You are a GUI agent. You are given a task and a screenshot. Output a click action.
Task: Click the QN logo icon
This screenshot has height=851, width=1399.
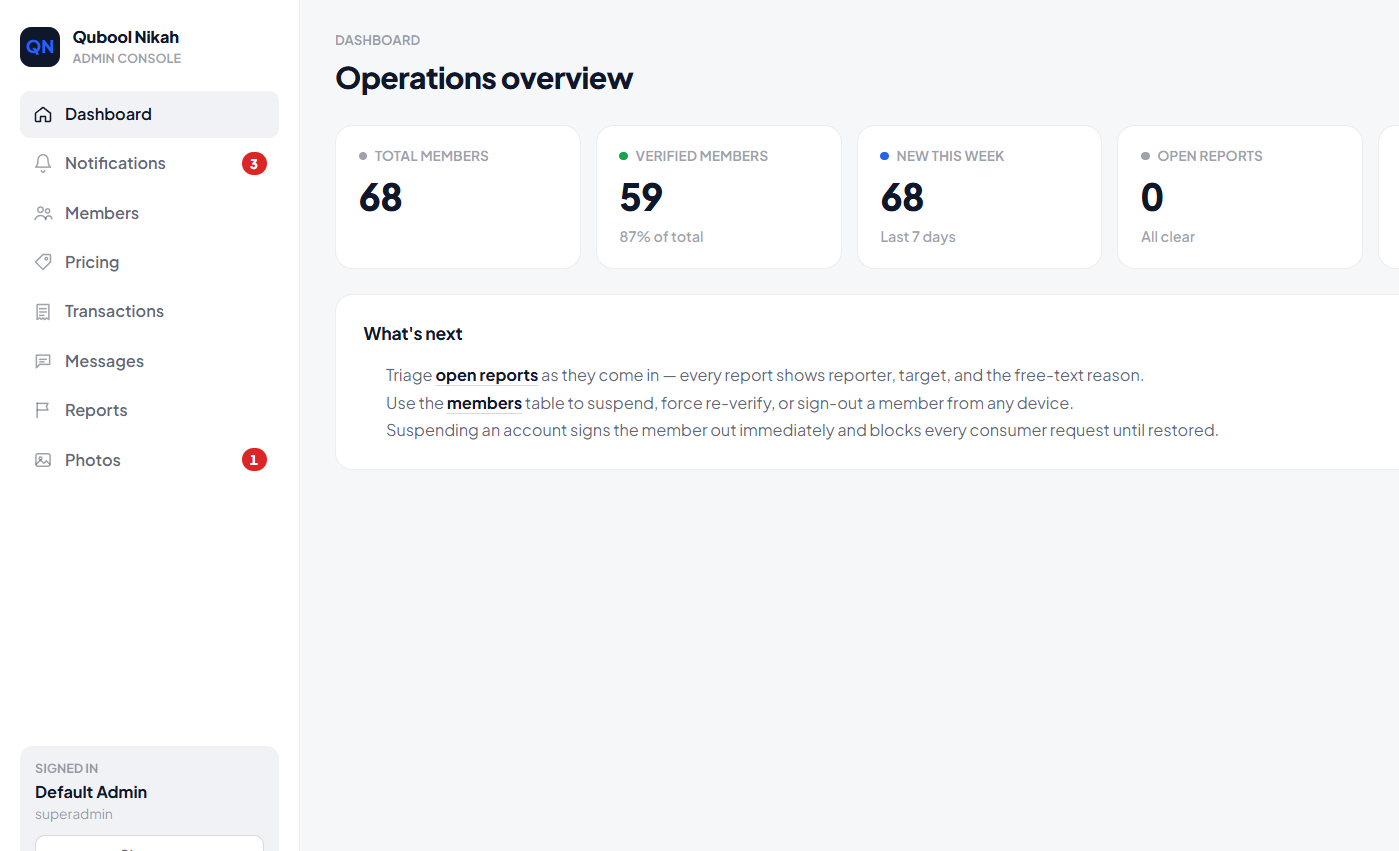pos(40,47)
